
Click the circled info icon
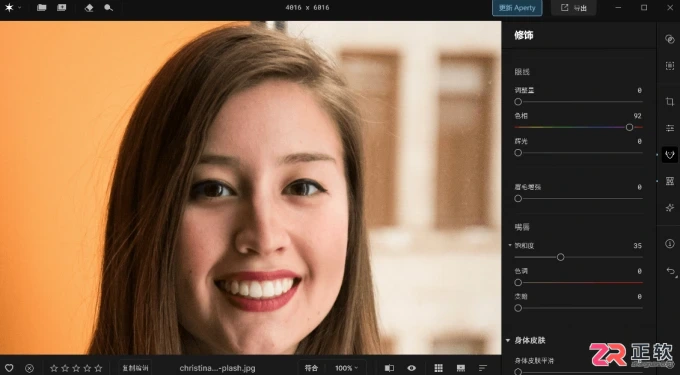pos(670,244)
